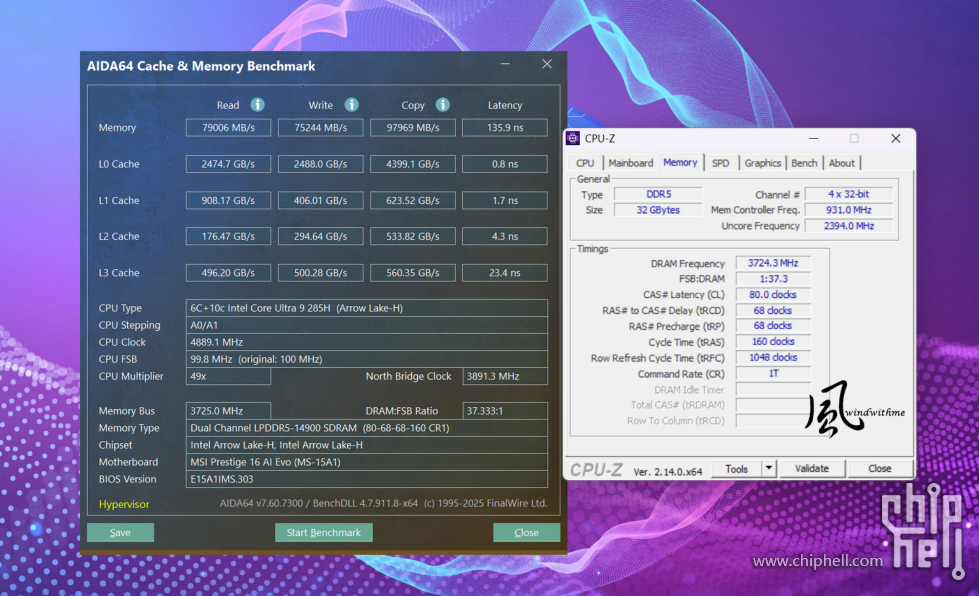
Task: Open the About tab in CPU-Z
Action: (x=842, y=163)
